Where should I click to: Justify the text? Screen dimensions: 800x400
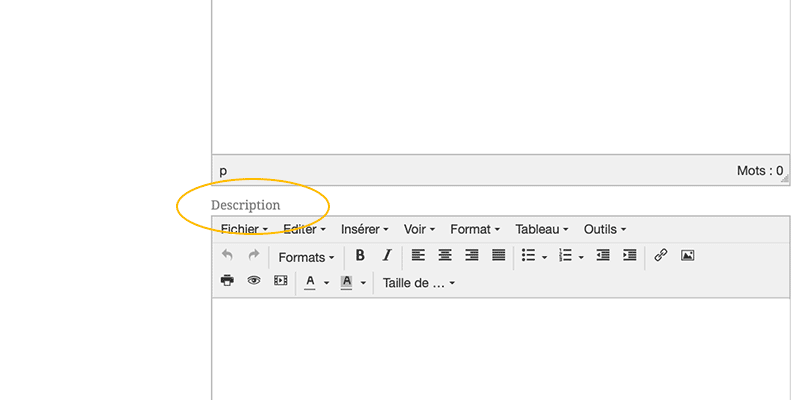coord(499,256)
